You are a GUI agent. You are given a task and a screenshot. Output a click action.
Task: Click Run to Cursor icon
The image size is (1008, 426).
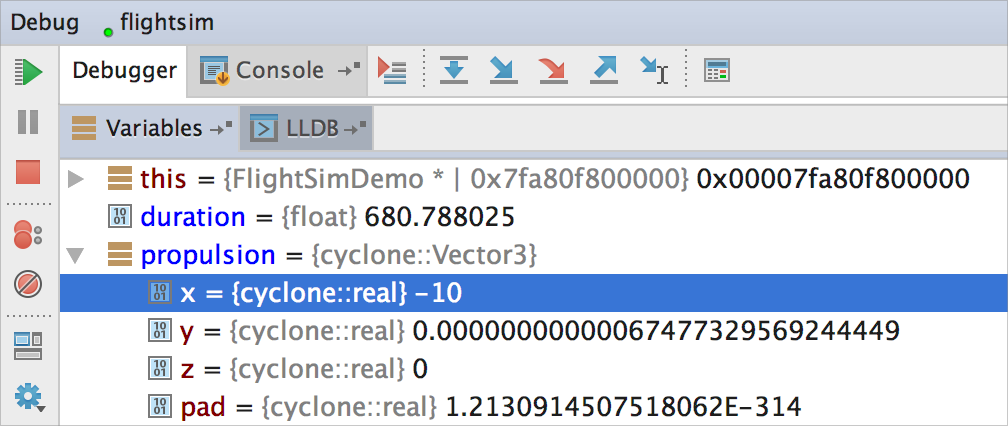(654, 70)
